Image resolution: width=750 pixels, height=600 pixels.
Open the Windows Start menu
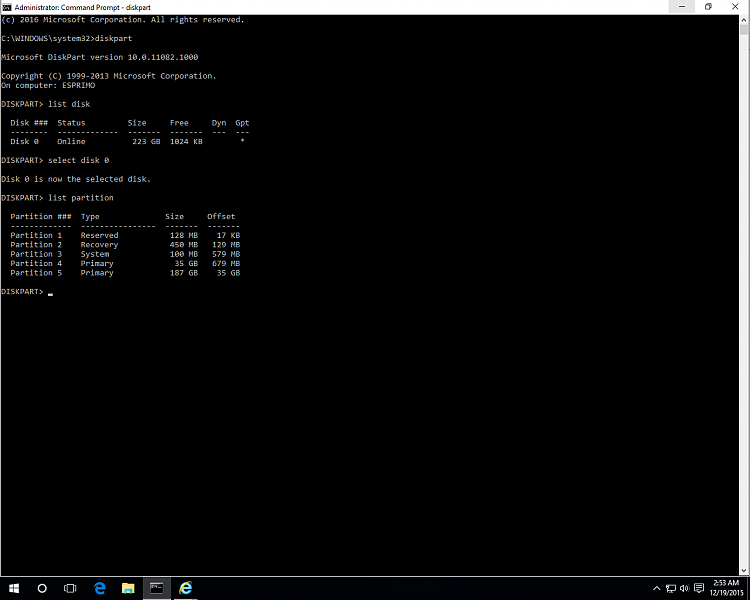(x=13, y=588)
